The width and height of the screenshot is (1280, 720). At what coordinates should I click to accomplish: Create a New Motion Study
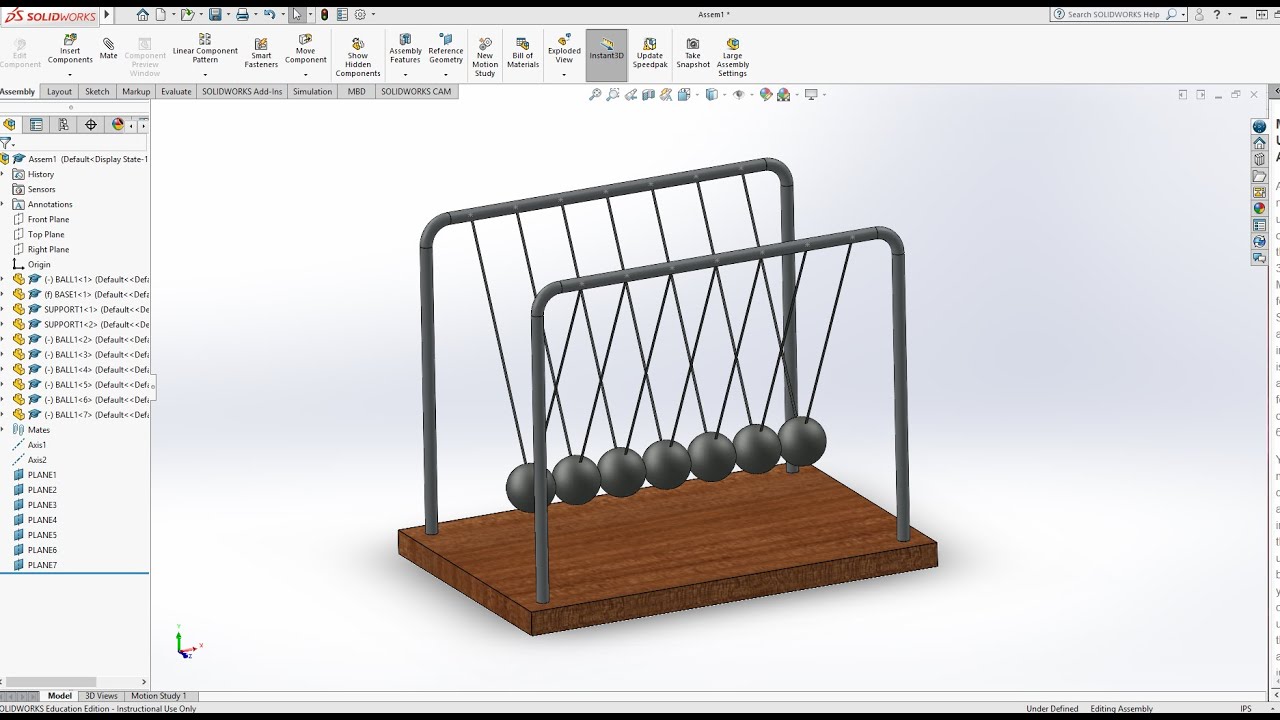(485, 57)
